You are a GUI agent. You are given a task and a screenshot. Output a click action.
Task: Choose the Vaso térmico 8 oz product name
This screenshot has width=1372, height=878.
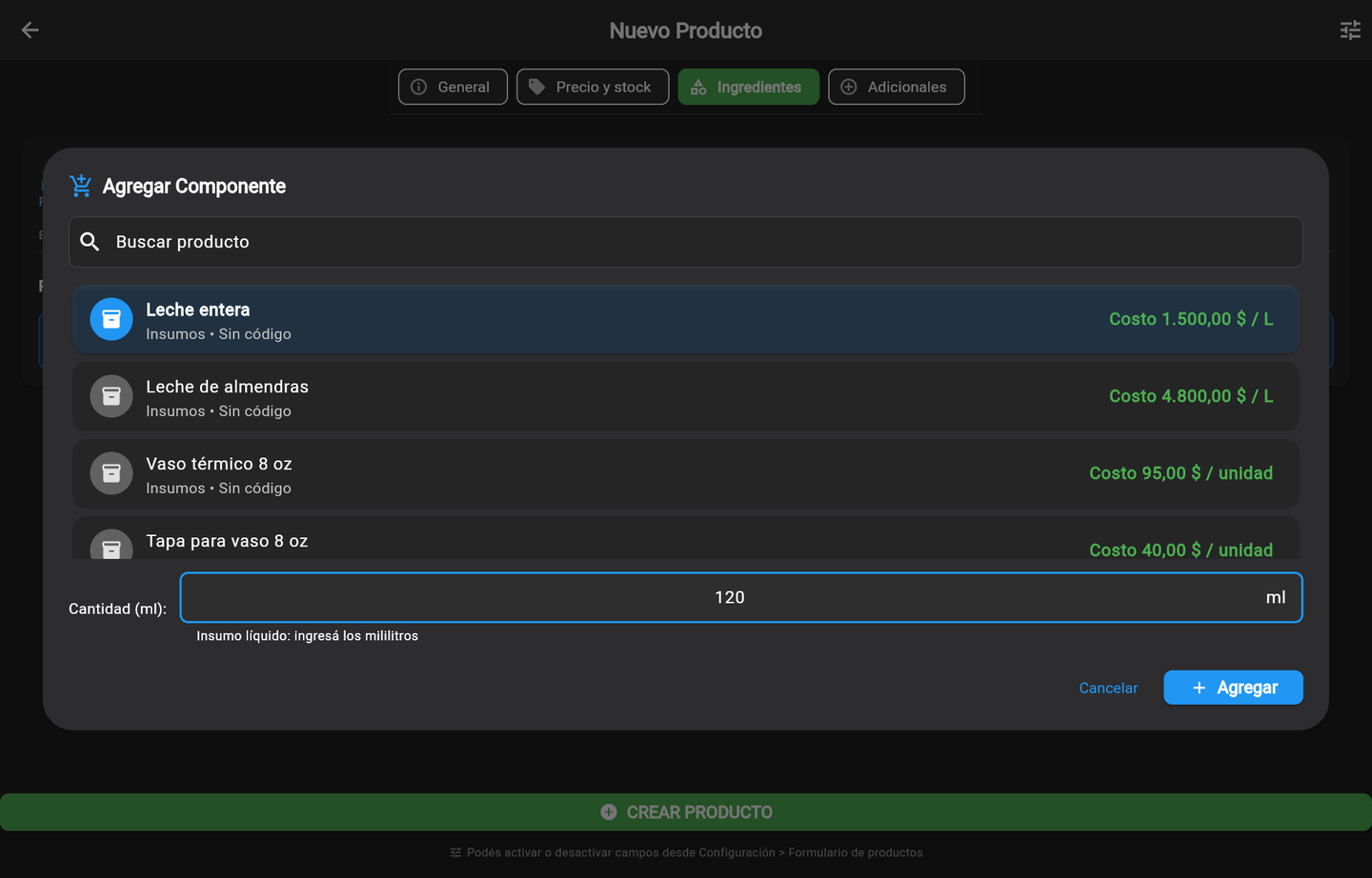pos(219,464)
